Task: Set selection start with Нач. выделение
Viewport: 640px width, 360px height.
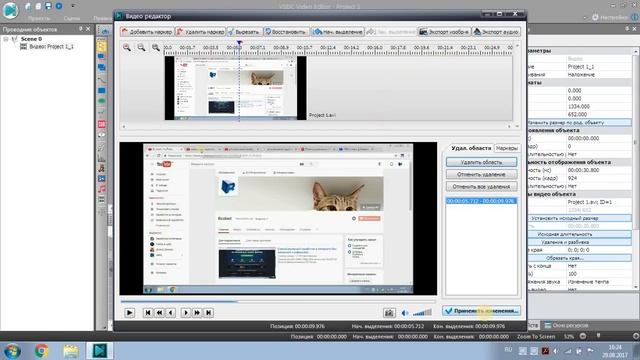Action: tap(338, 31)
